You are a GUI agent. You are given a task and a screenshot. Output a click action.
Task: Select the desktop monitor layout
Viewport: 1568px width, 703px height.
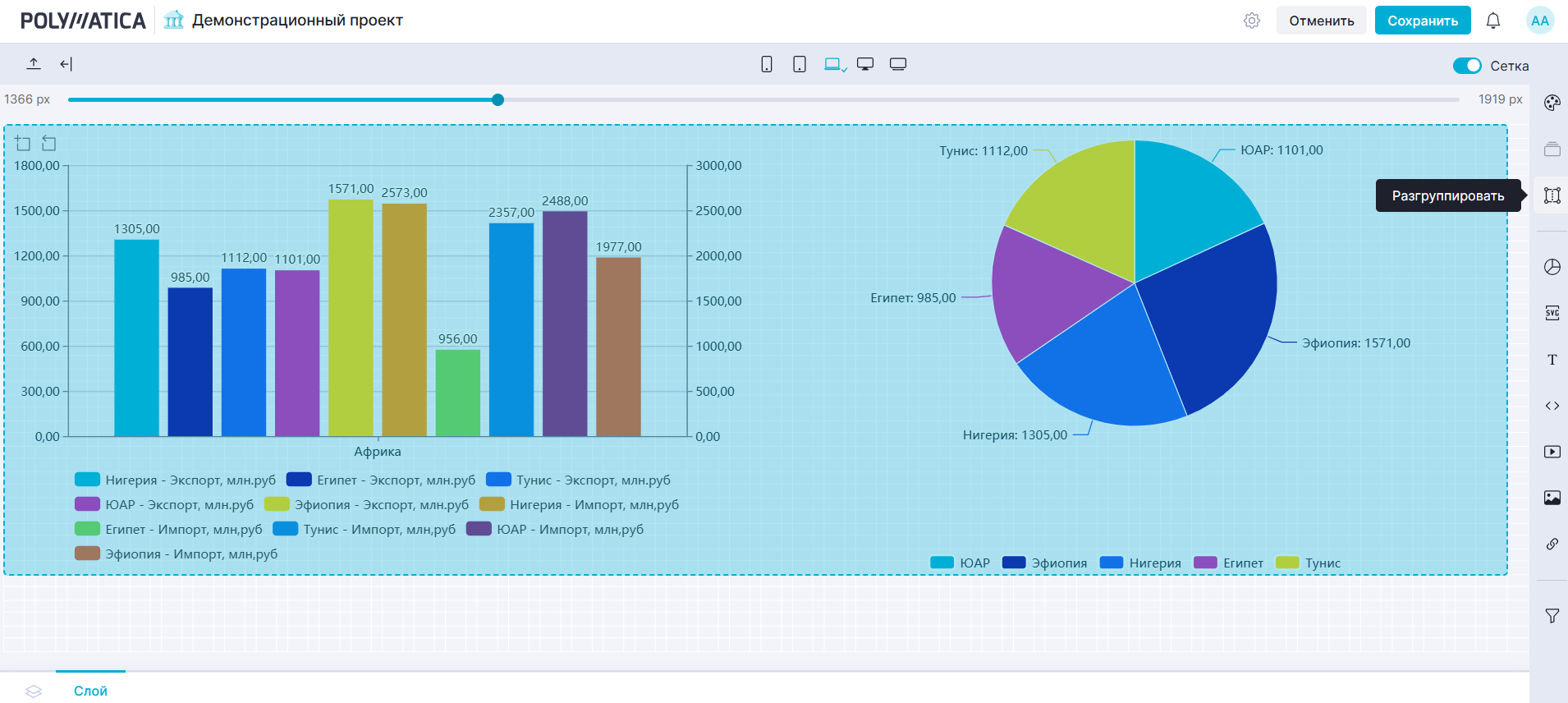[865, 64]
